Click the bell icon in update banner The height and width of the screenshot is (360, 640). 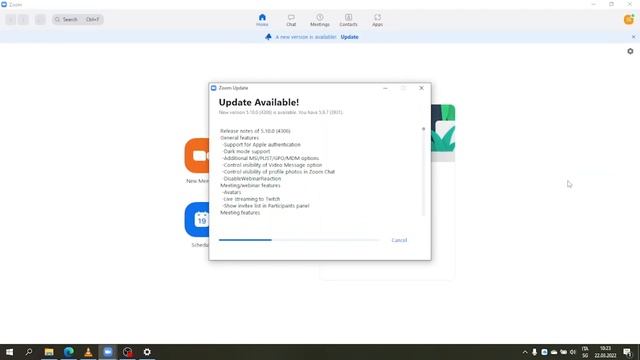[268, 37]
